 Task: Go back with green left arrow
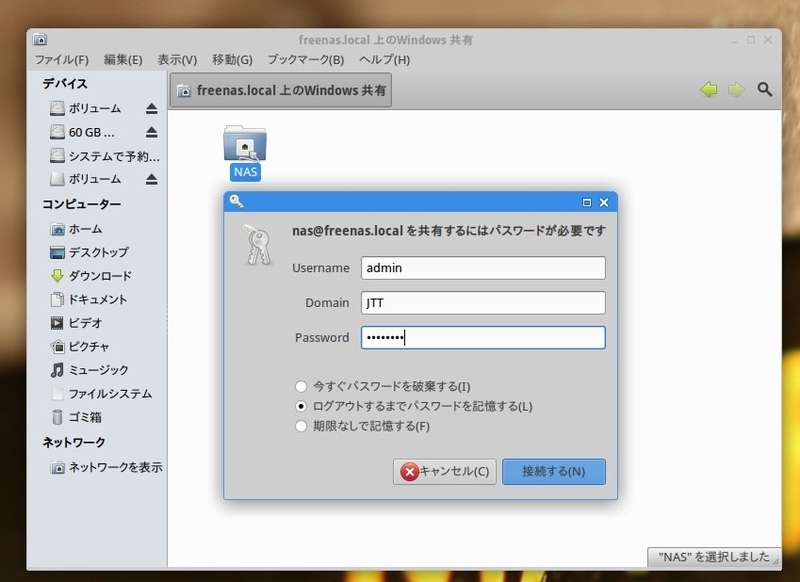click(x=709, y=90)
